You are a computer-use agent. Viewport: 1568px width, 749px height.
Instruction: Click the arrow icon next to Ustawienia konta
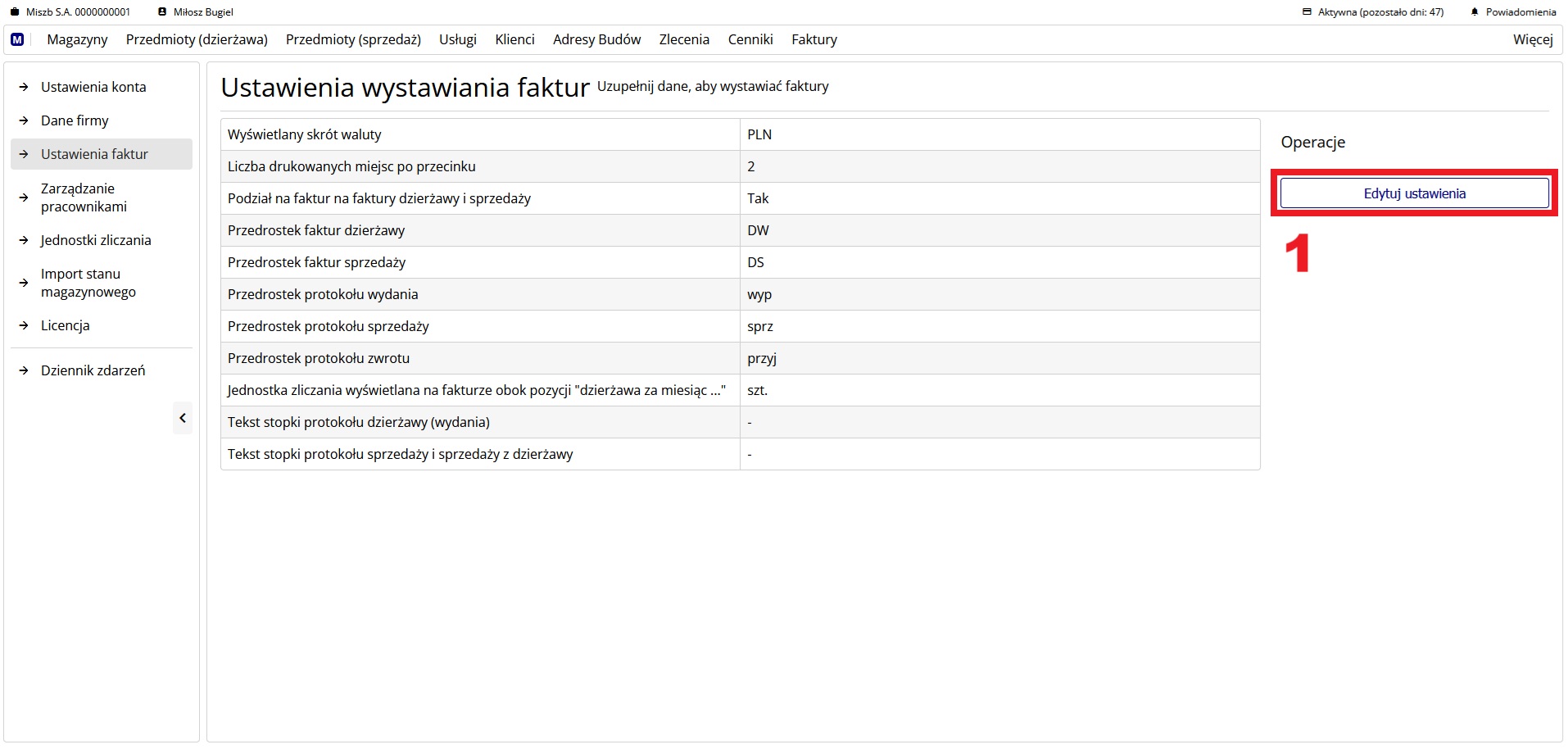24,87
